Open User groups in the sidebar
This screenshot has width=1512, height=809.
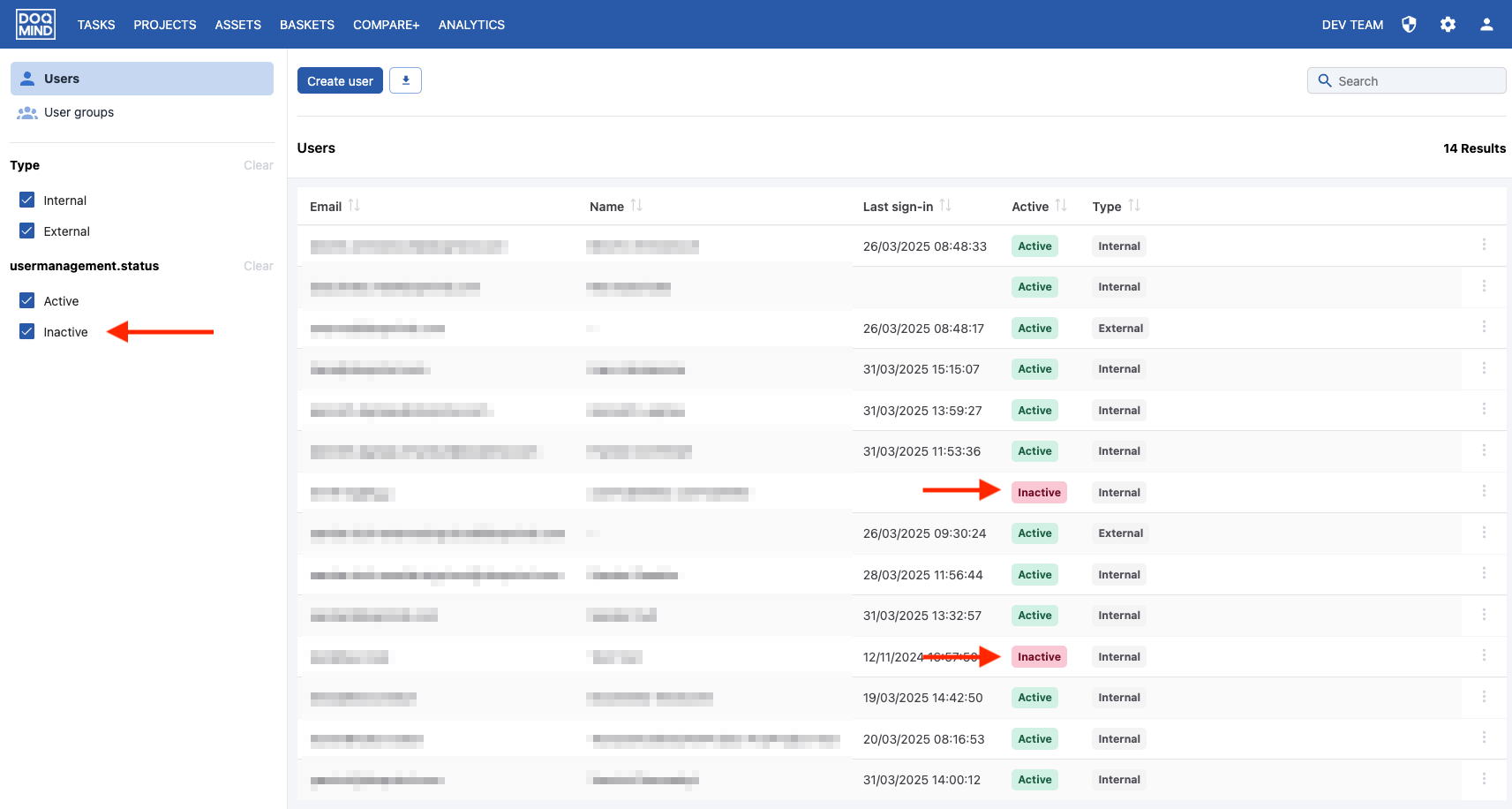pos(79,112)
